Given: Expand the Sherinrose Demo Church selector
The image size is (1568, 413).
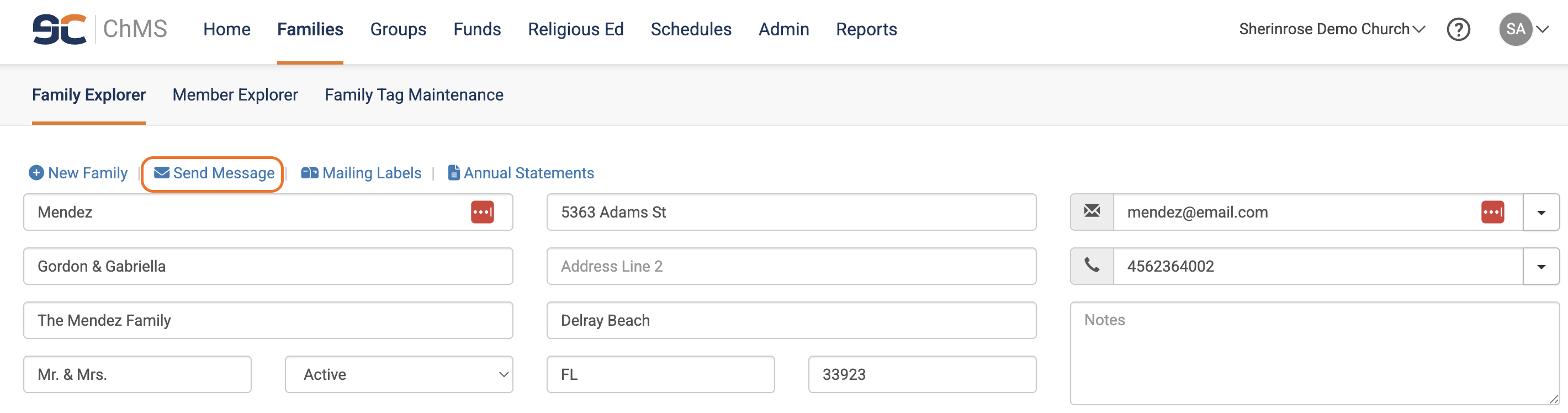Looking at the screenshot, I should point(1332,29).
